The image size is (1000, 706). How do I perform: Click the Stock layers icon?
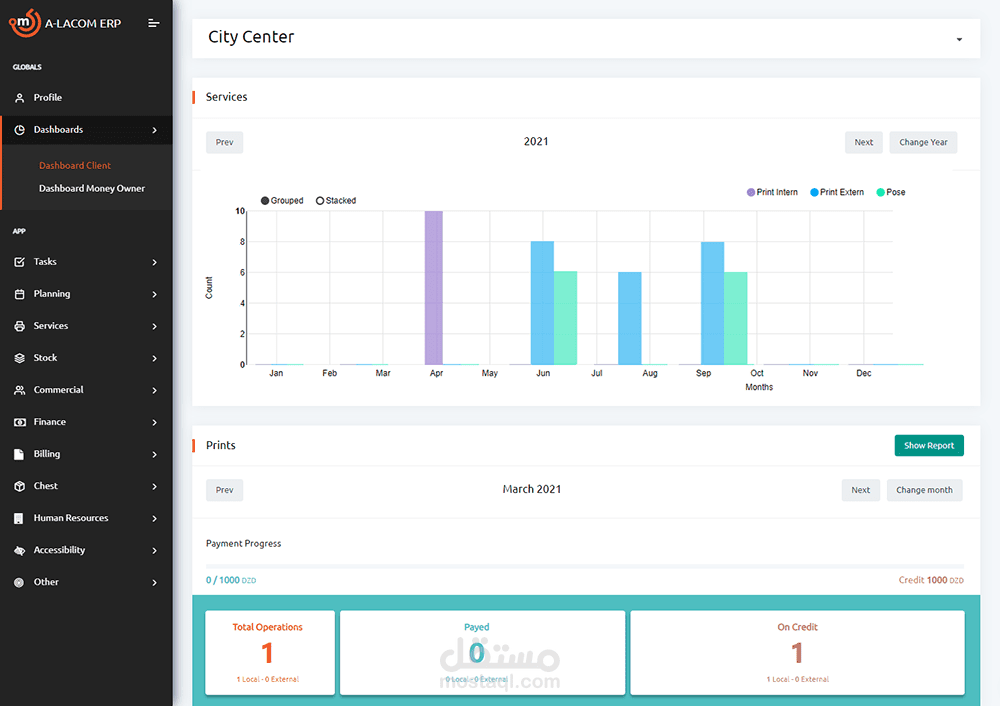(20, 358)
